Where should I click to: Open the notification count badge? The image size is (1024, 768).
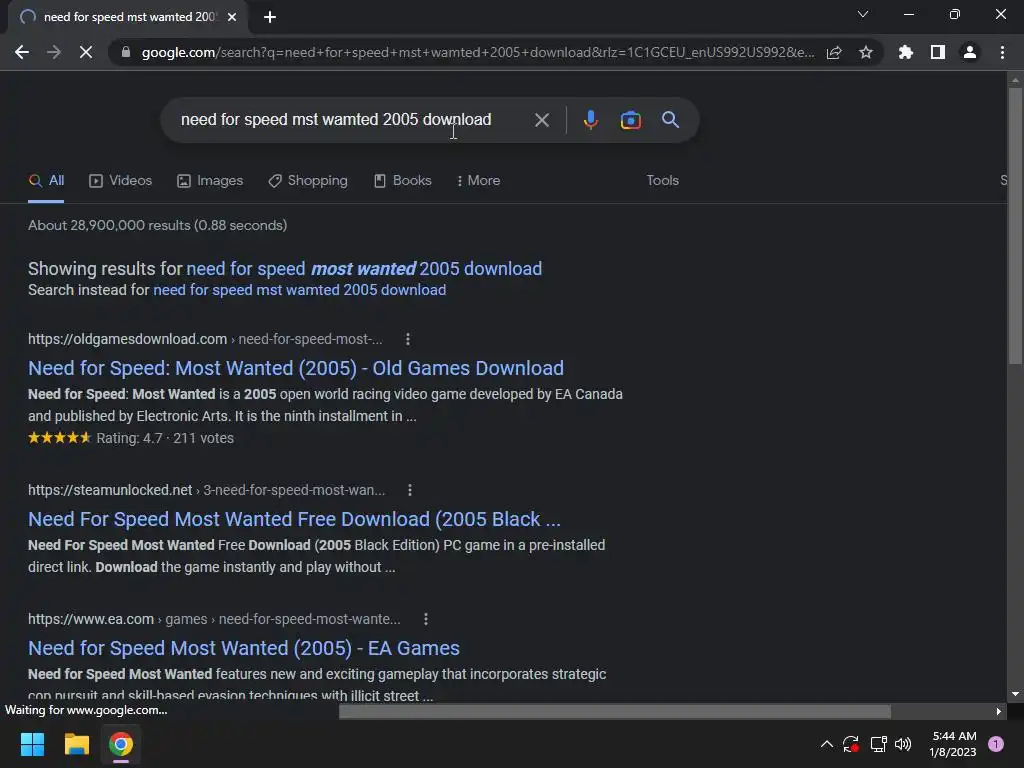pyautogui.click(x=996, y=744)
